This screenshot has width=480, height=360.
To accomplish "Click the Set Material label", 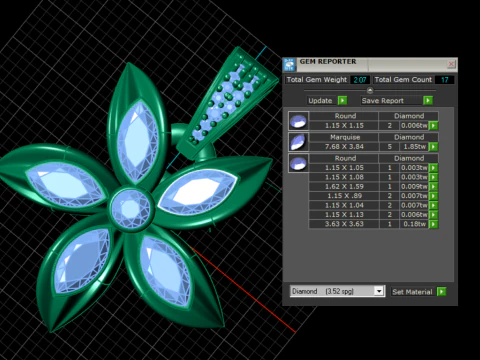I will pos(412,292).
